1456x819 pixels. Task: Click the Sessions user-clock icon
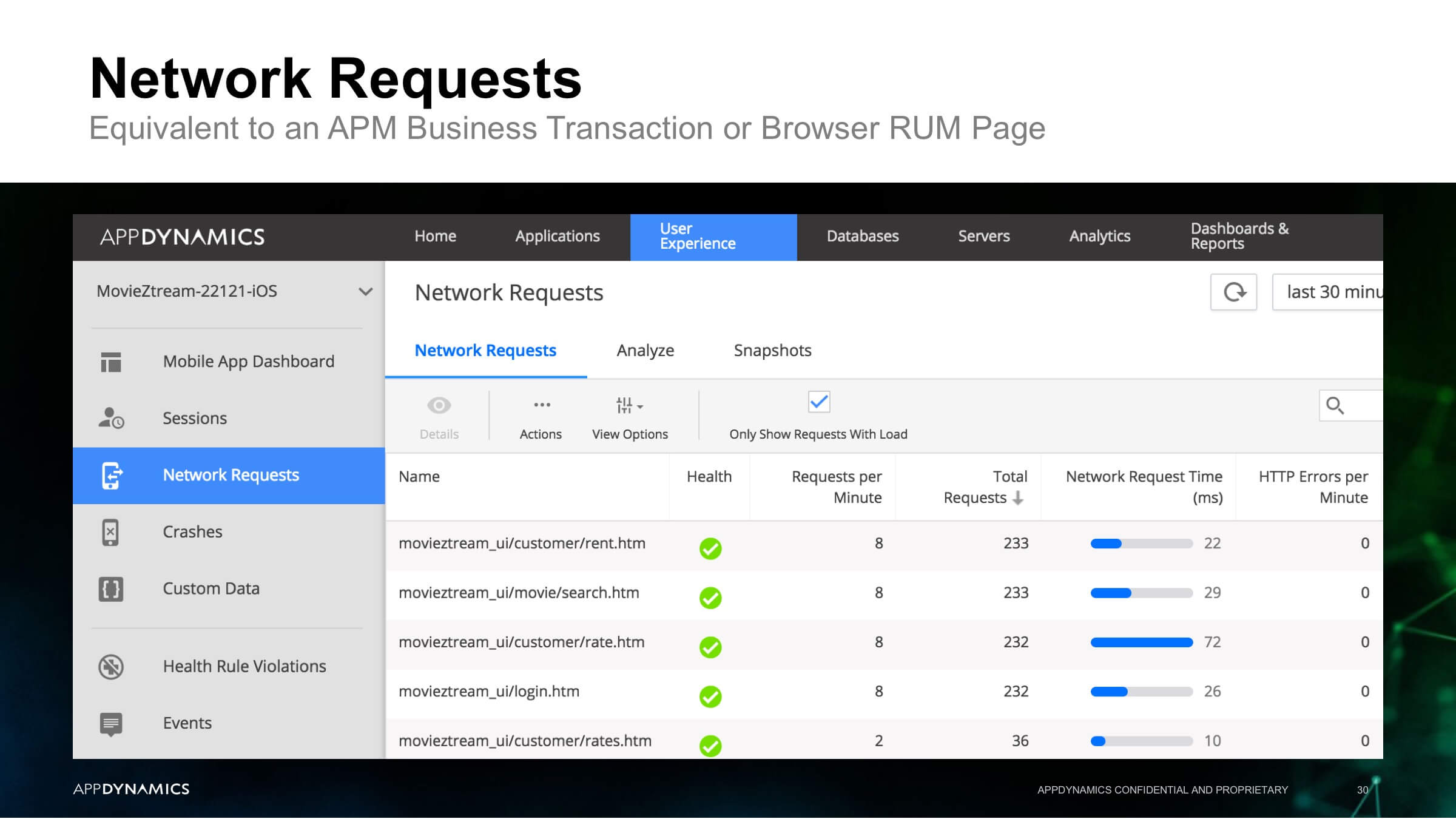(111, 418)
